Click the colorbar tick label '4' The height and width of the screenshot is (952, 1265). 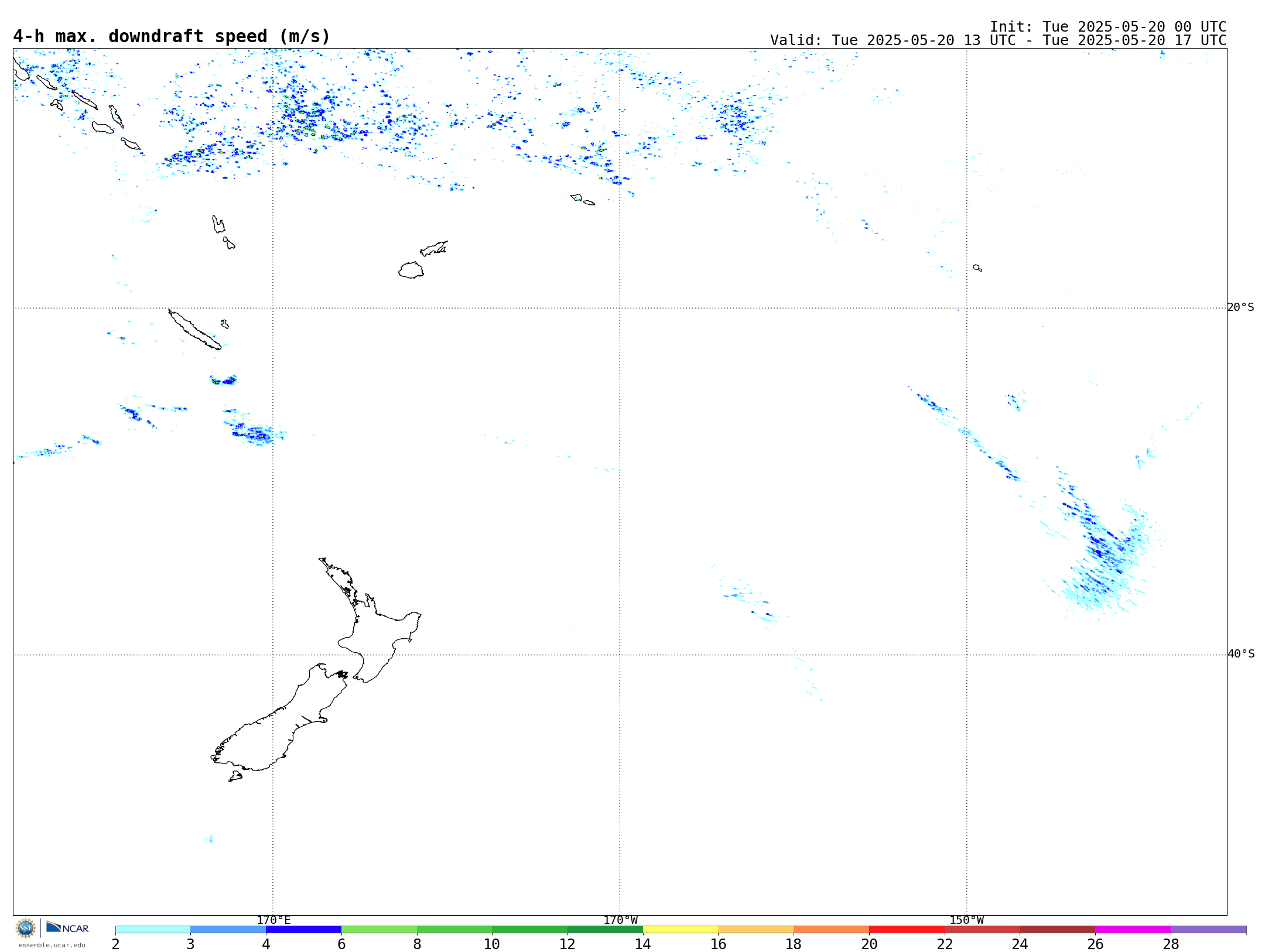[266, 944]
